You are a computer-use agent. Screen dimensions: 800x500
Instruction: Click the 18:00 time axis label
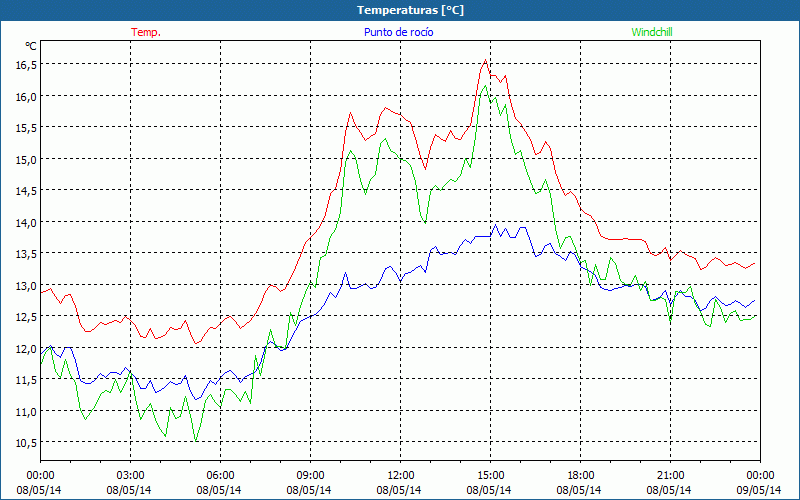[580, 476]
